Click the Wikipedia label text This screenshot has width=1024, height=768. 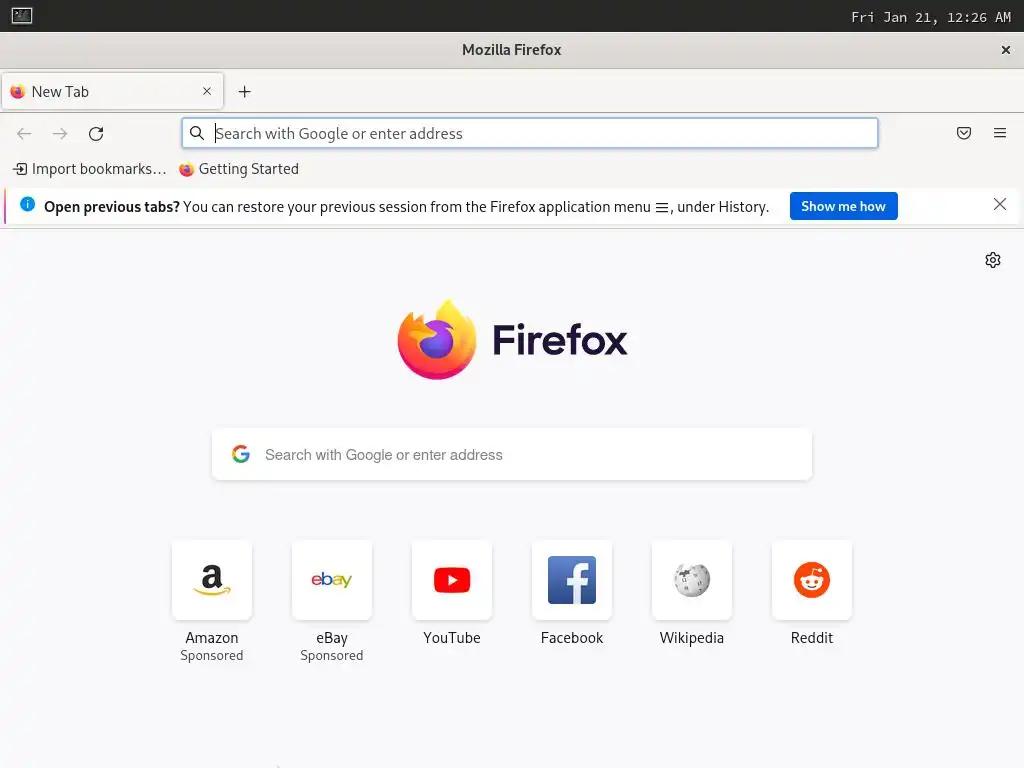tap(692, 637)
